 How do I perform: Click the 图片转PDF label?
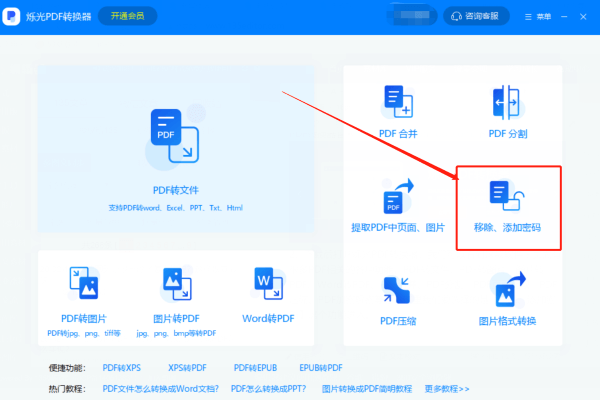(x=176, y=318)
